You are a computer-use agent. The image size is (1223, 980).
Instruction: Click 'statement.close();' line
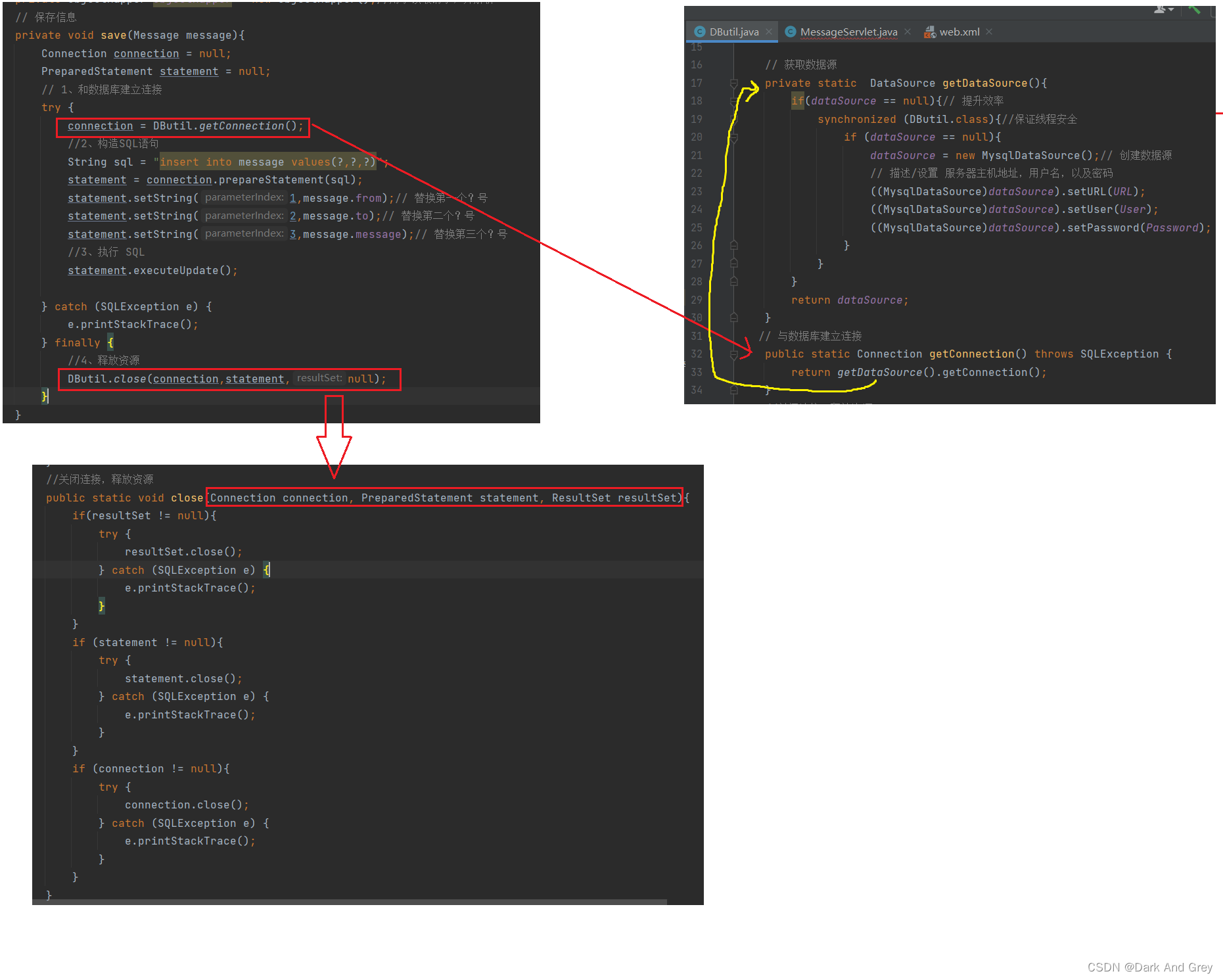183,678
